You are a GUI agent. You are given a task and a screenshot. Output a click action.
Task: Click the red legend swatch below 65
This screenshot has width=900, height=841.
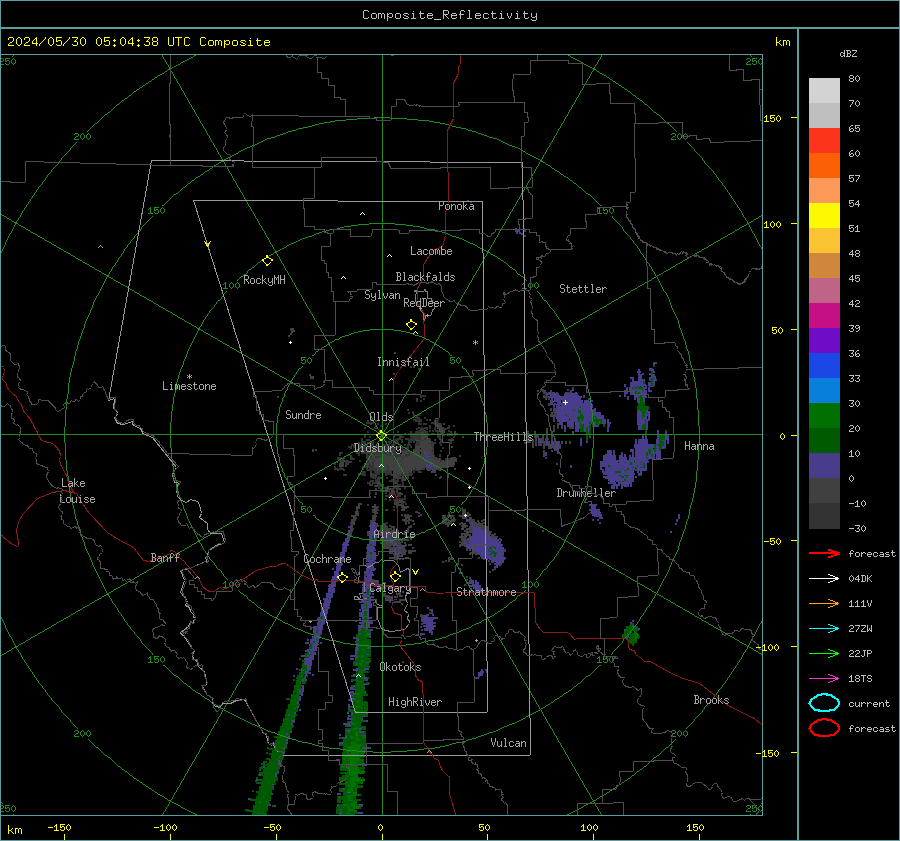tap(824, 141)
